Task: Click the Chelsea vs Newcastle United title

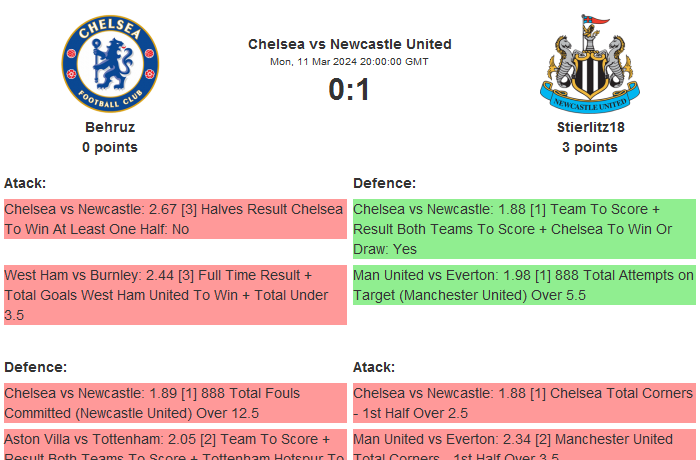Action: [349, 44]
